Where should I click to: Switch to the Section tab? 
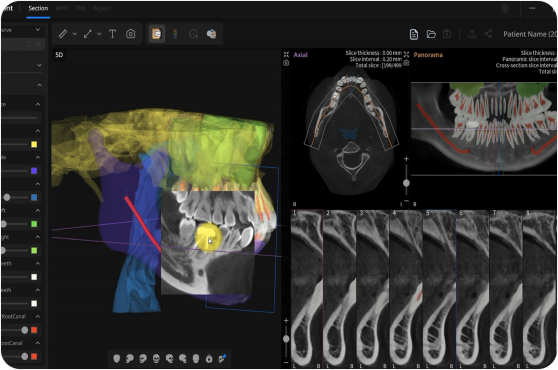38,8
